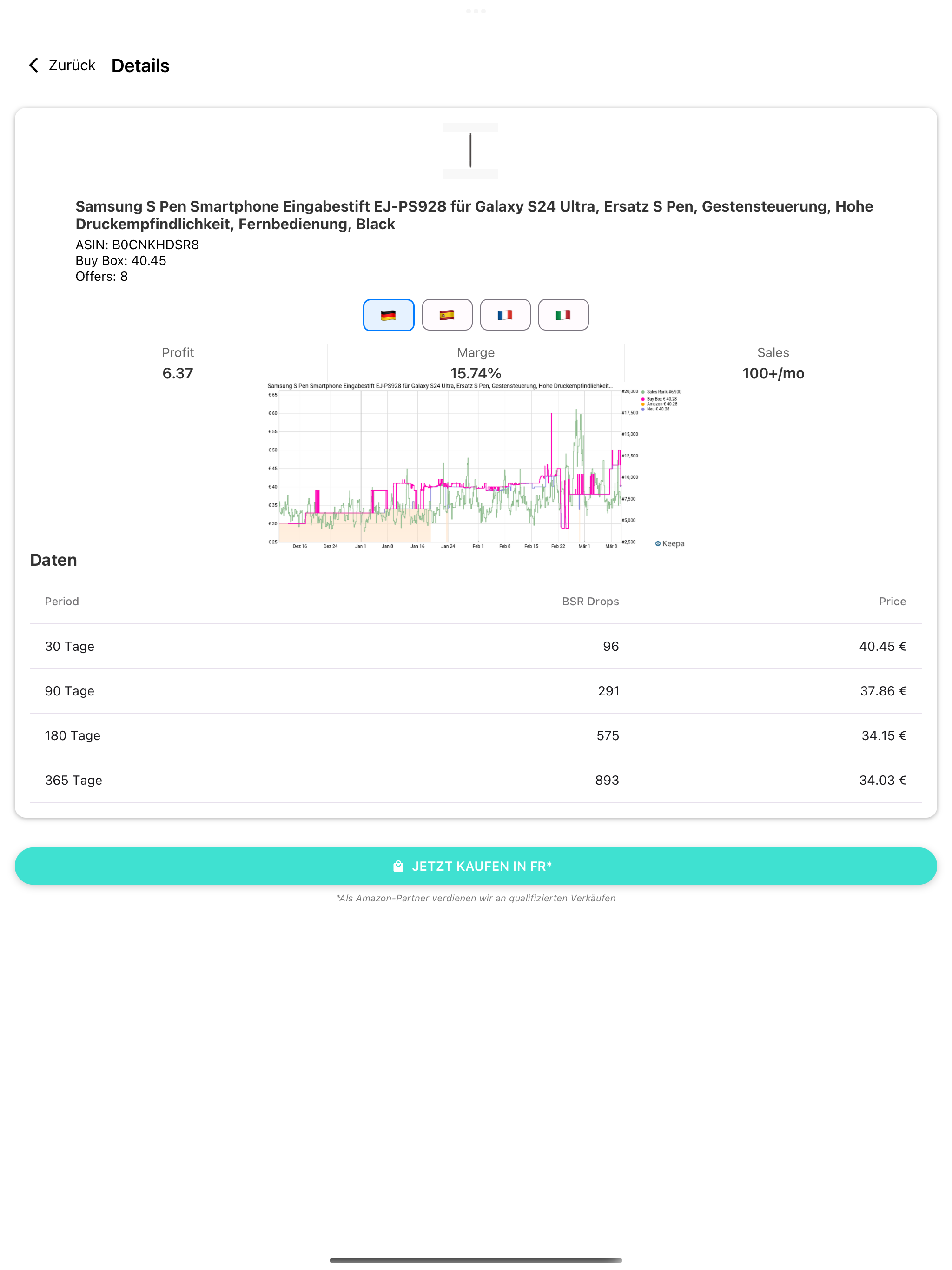Screen dimensions: 952x1270
Task: Click the BSR Drops column header
Action: 590,601
